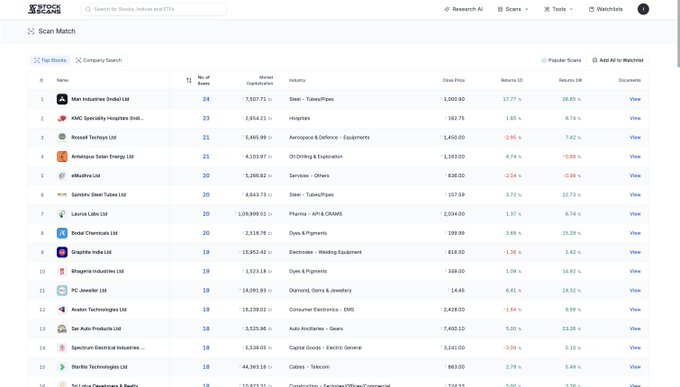Open the Sterlite Technologies logo icon
Screen dimensions: 680x387
tap(62, 367)
